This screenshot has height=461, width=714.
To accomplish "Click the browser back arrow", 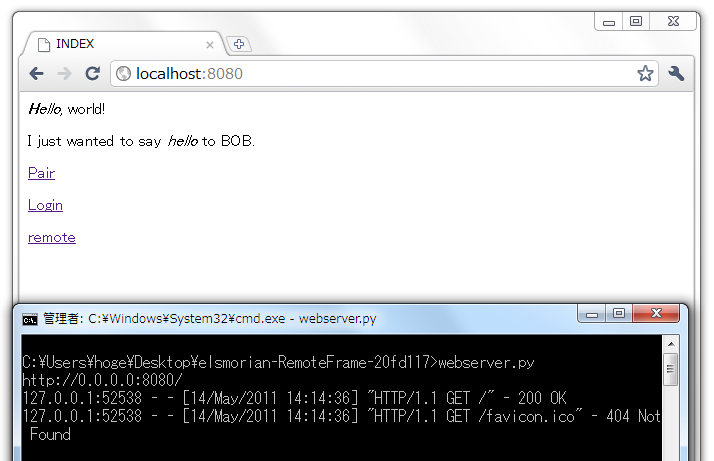I will pyautogui.click(x=36, y=73).
